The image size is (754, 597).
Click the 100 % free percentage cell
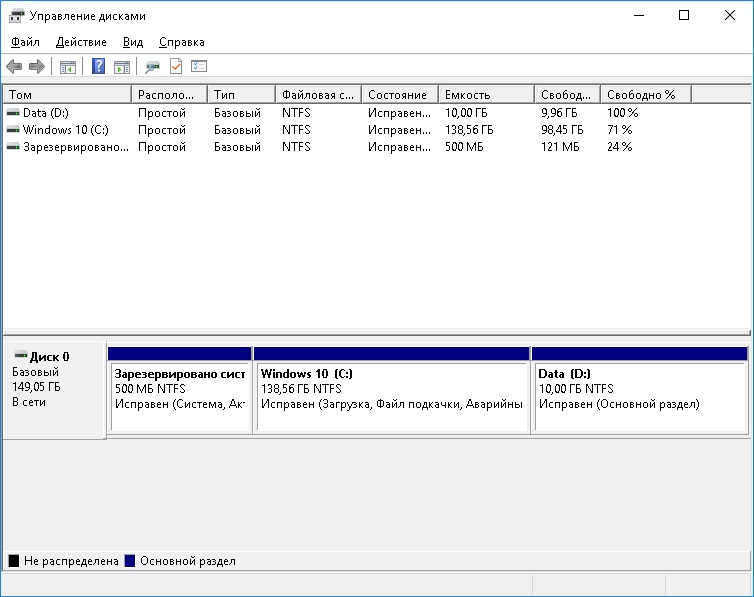coord(622,113)
